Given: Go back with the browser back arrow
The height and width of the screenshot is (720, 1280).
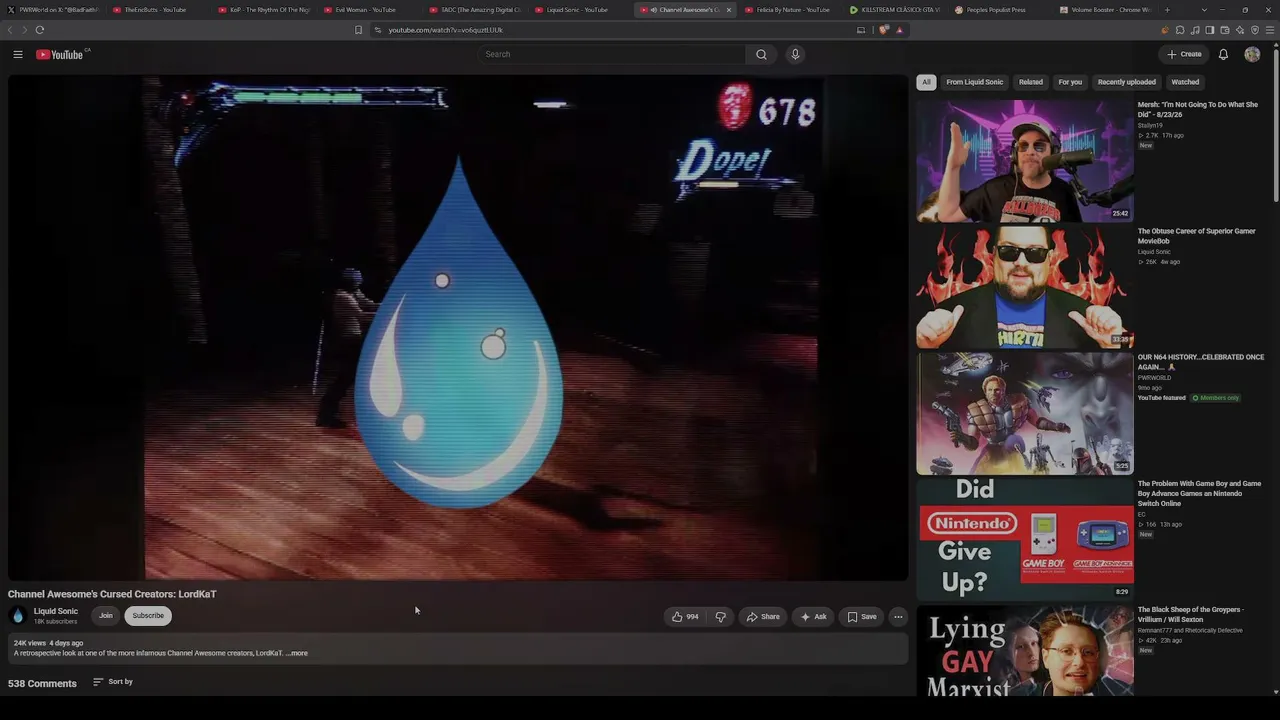Looking at the screenshot, I should point(11,30).
